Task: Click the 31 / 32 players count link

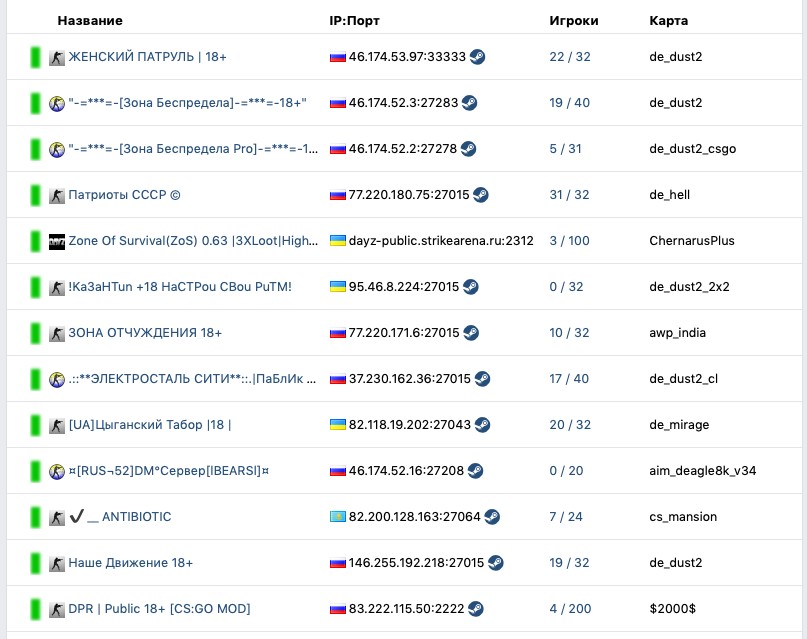Action: [569, 195]
